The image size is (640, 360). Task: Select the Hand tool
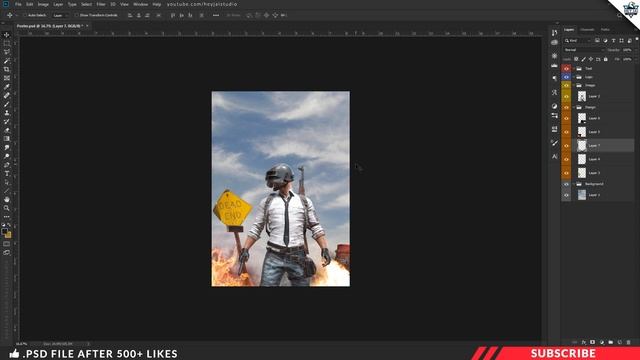click(7, 200)
